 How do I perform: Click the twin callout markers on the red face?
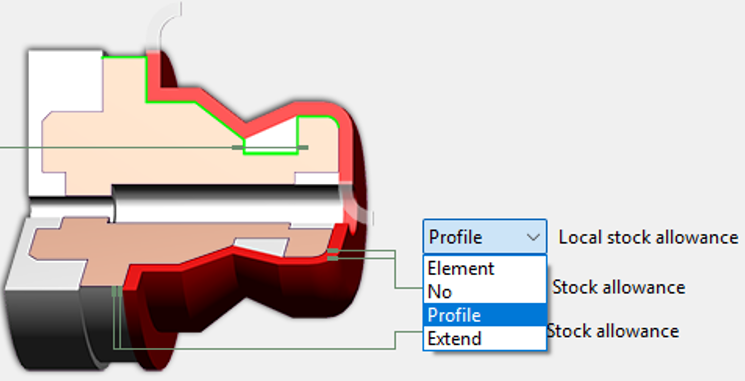click(333, 254)
